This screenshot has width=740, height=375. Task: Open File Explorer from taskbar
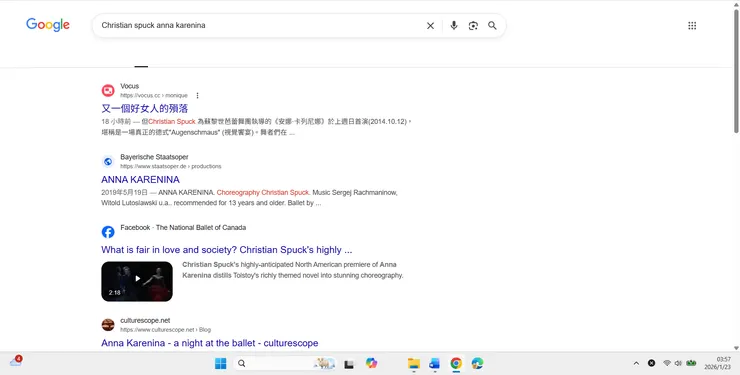(414, 363)
